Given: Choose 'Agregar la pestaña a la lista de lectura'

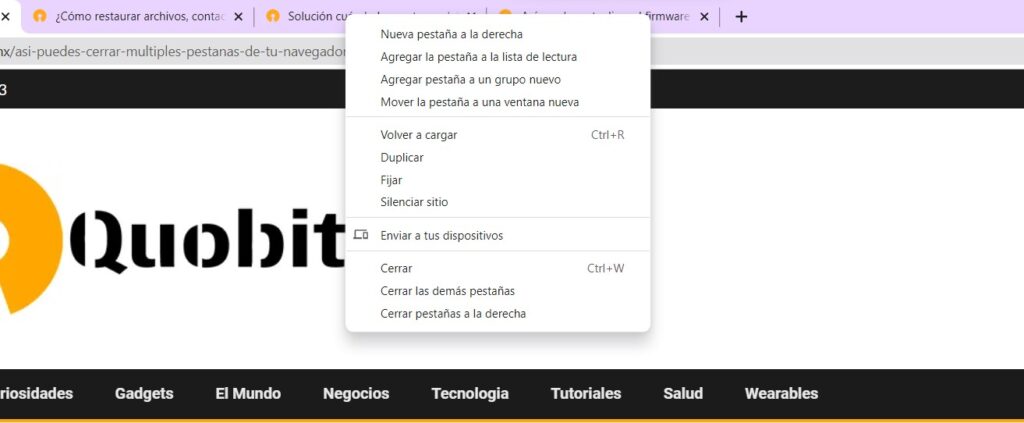Looking at the screenshot, I should 498,57.
